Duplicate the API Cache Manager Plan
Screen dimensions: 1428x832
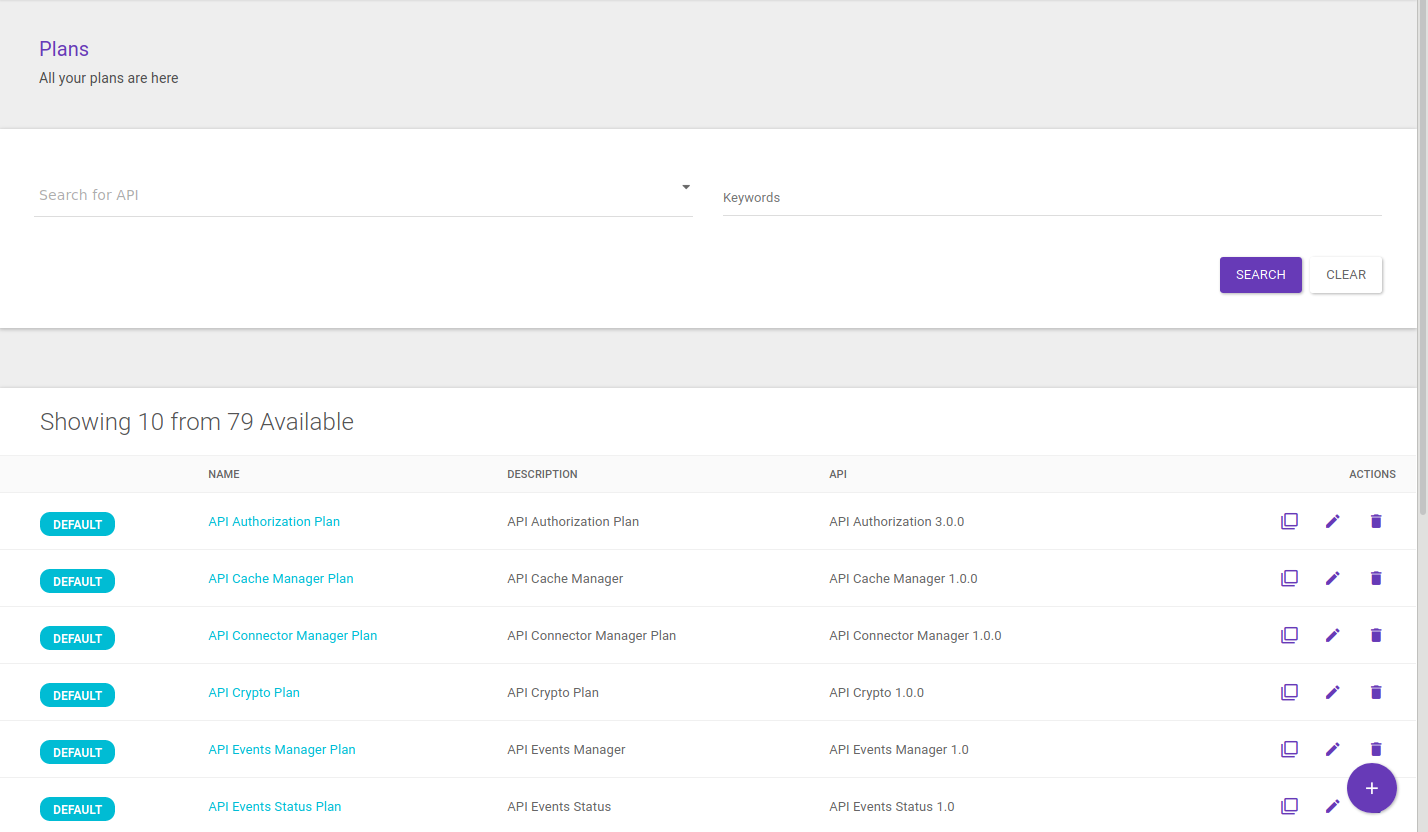[1289, 578]
